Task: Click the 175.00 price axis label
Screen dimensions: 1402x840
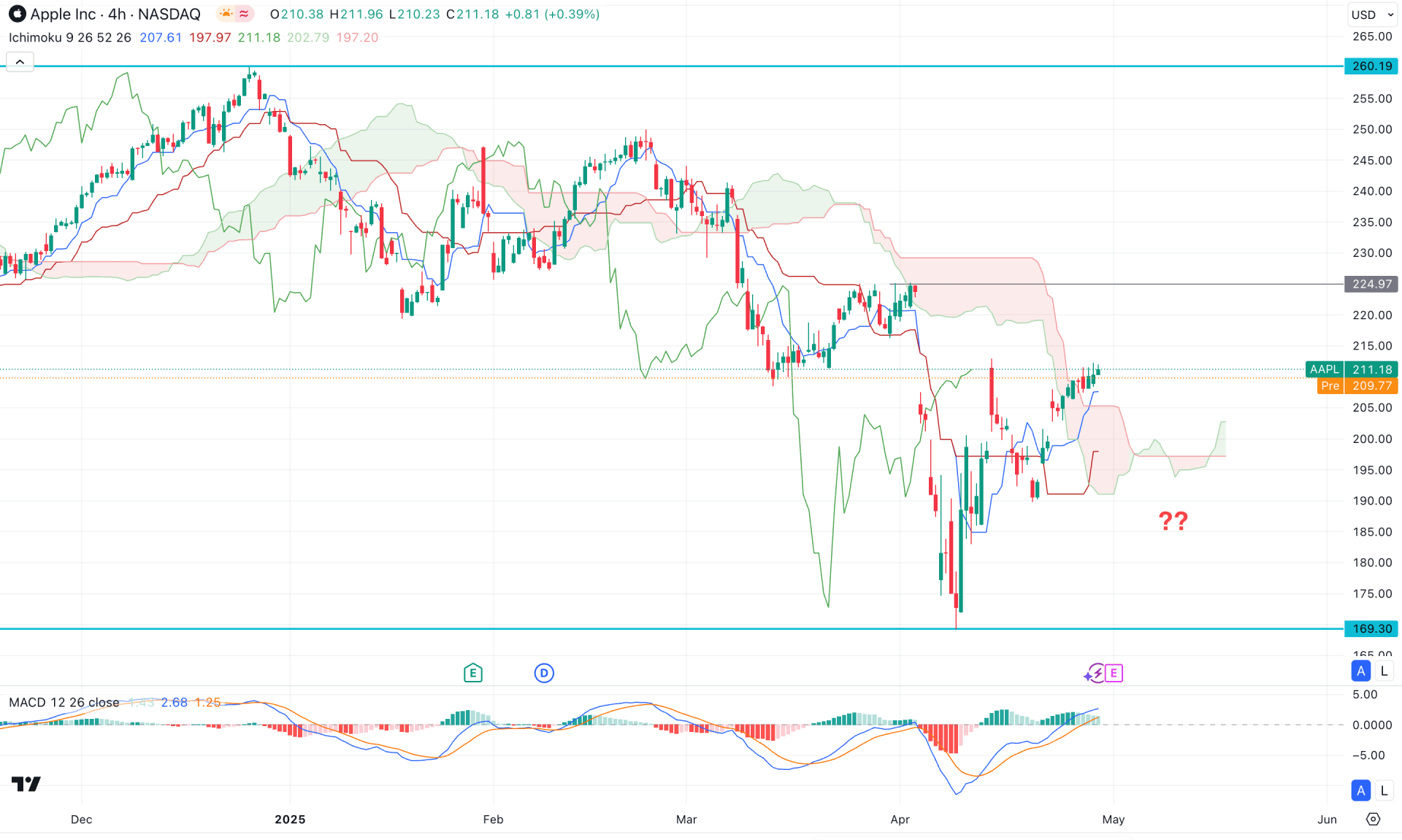Action: pos(1372,593)
